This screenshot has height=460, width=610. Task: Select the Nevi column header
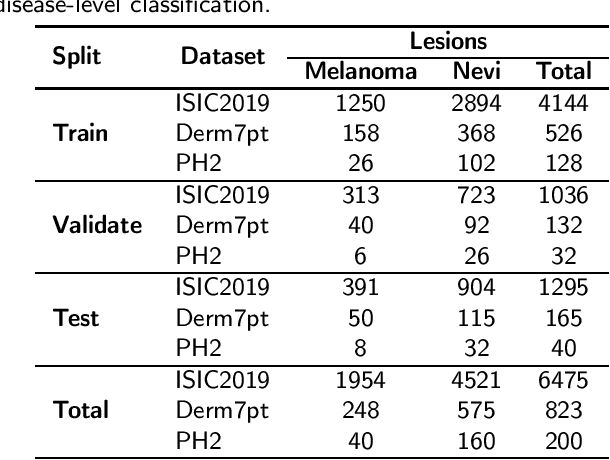(x=475, y=71)
